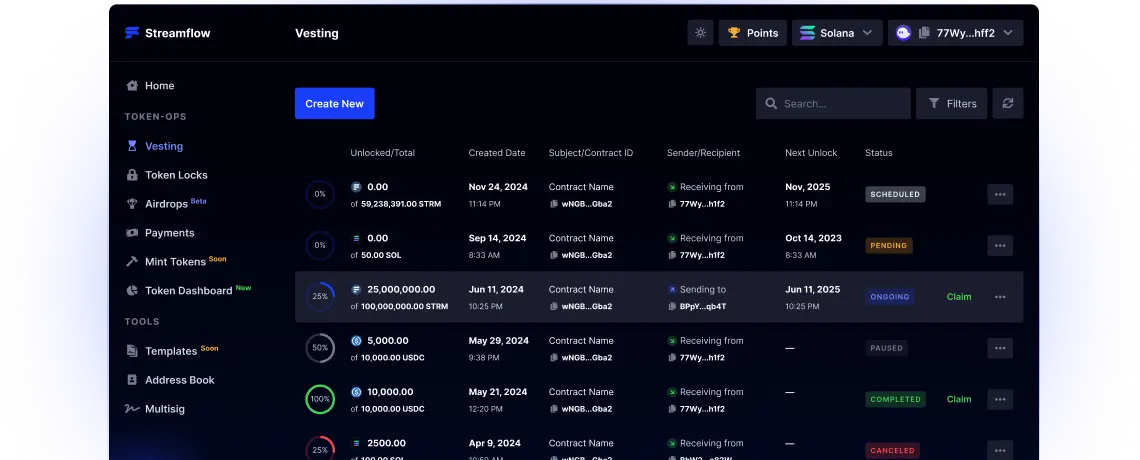Click the ONGOING status badge
This screenshot has width=1140, height=460.
point(890,296)
